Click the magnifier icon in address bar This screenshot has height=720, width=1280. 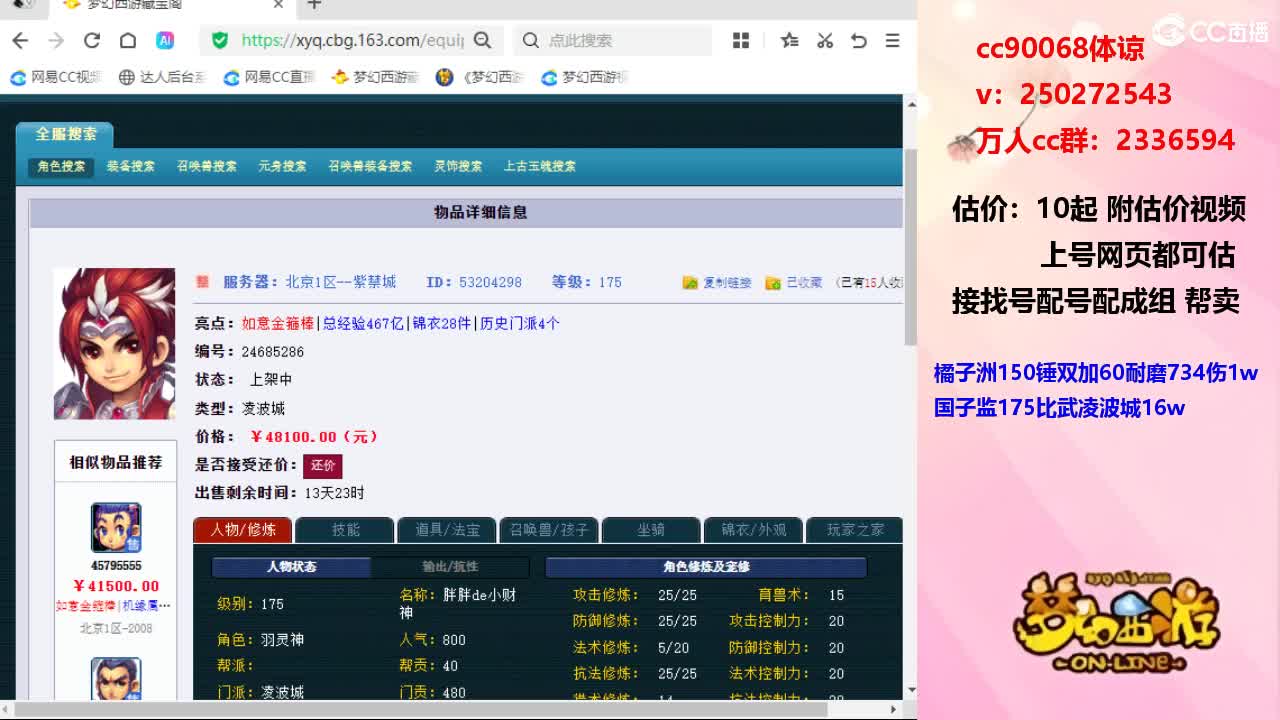[x=482, y=40]
